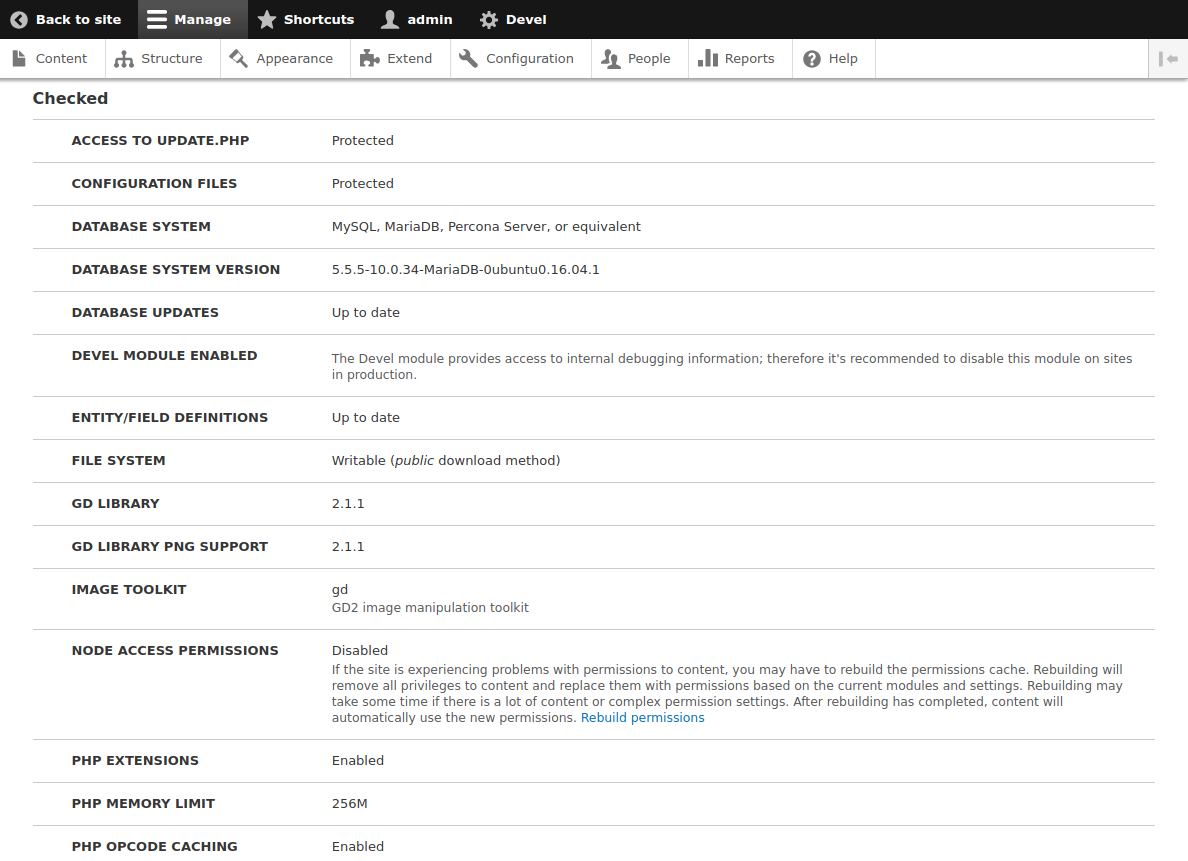Click the Structure hierarchy icon
The height and width of the screenshot is (861, 1188).
[x=123, y=58]
